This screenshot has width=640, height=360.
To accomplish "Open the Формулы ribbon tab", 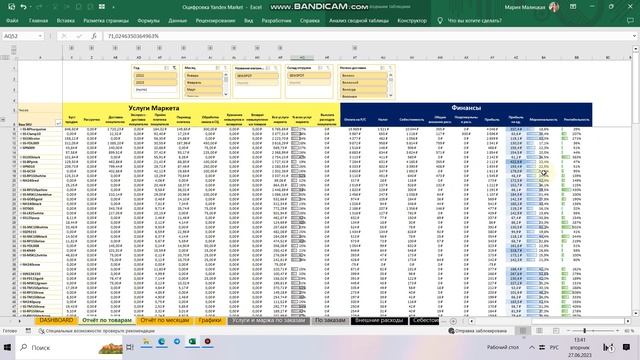I will point(149,20).
